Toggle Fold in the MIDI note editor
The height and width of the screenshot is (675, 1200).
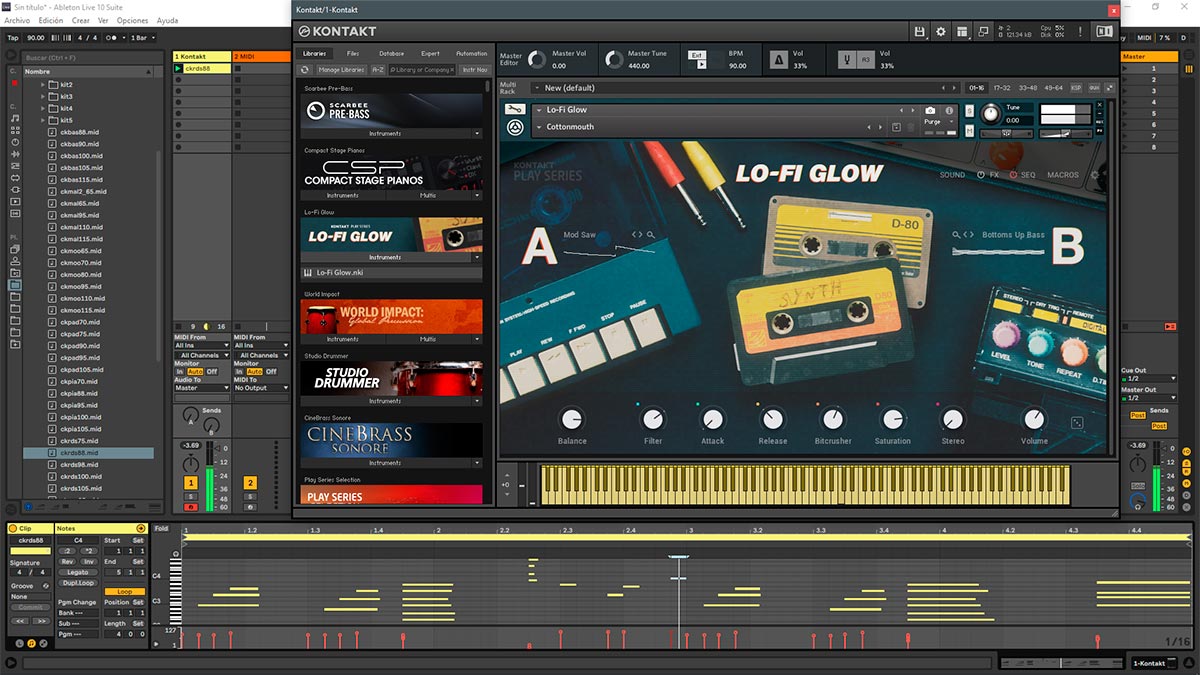click(x=161, y=528)
